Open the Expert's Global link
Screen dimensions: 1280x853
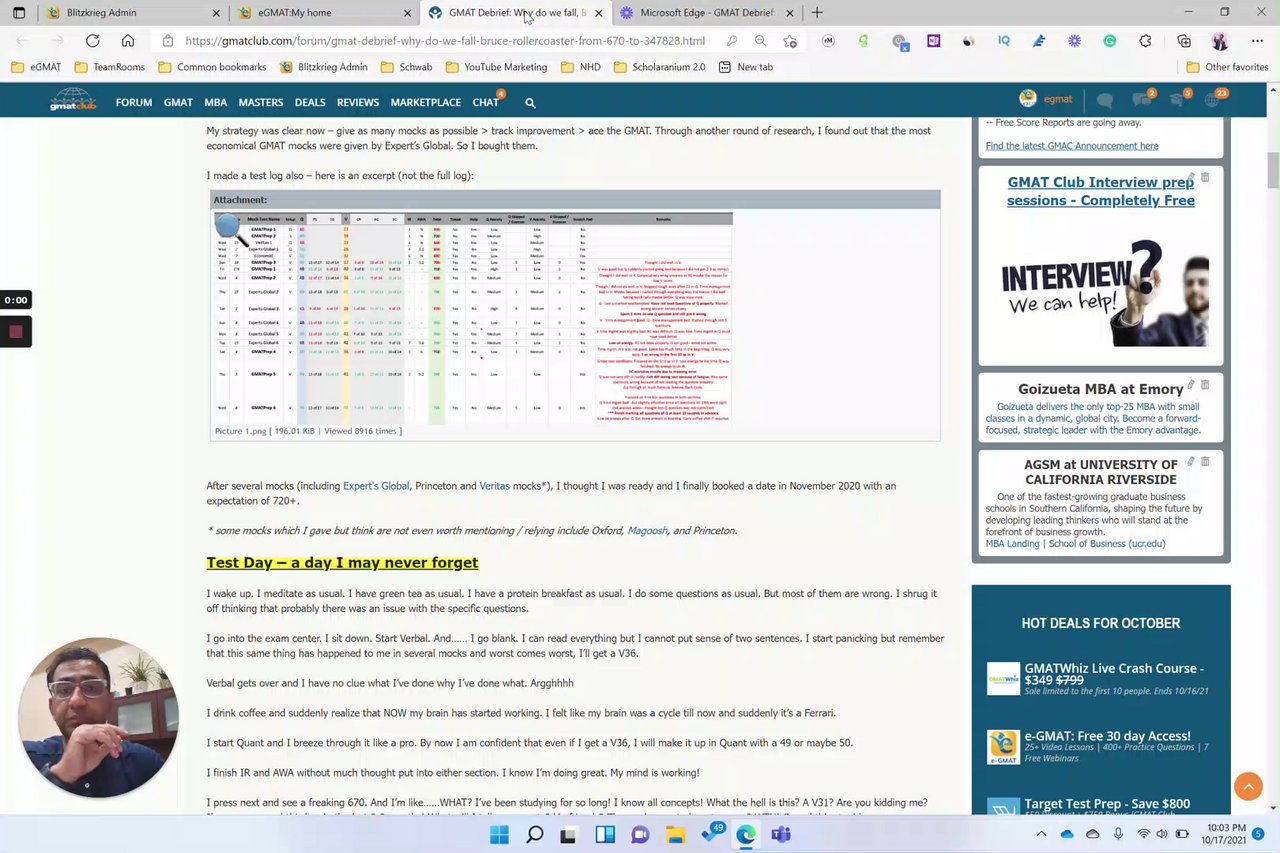pos(376,486)
